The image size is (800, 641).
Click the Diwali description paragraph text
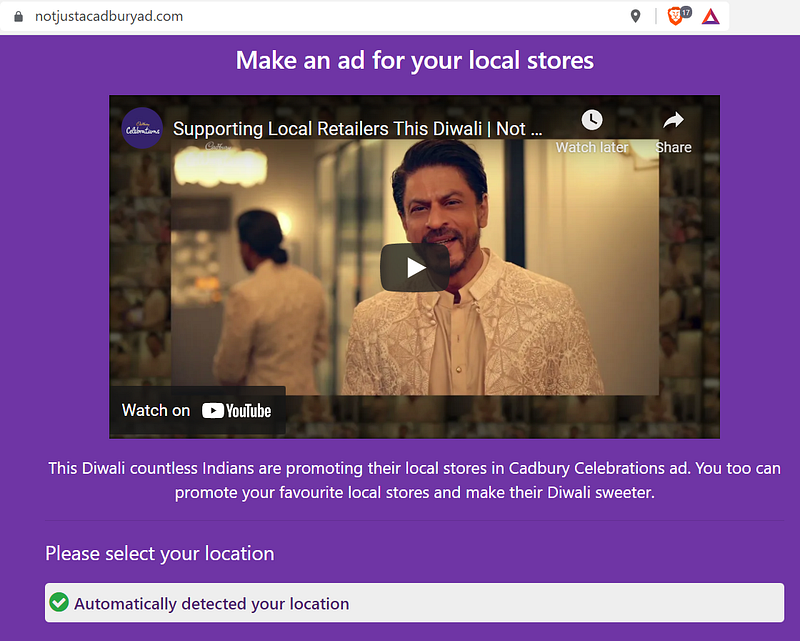[x=414, y=480]
